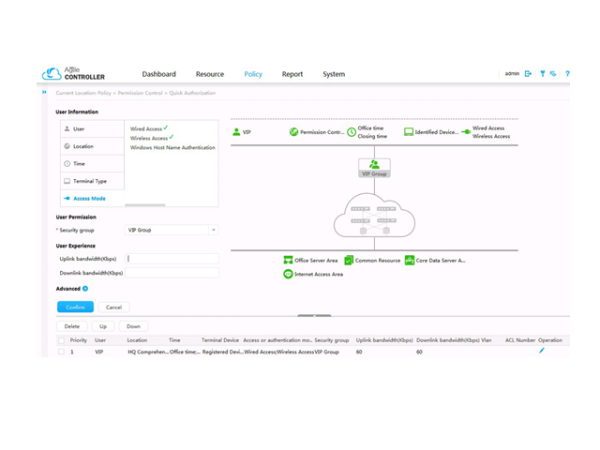The width and height of the screenshot is (600, 450).
Task: Click the Delete button
Action: [72, 326]
